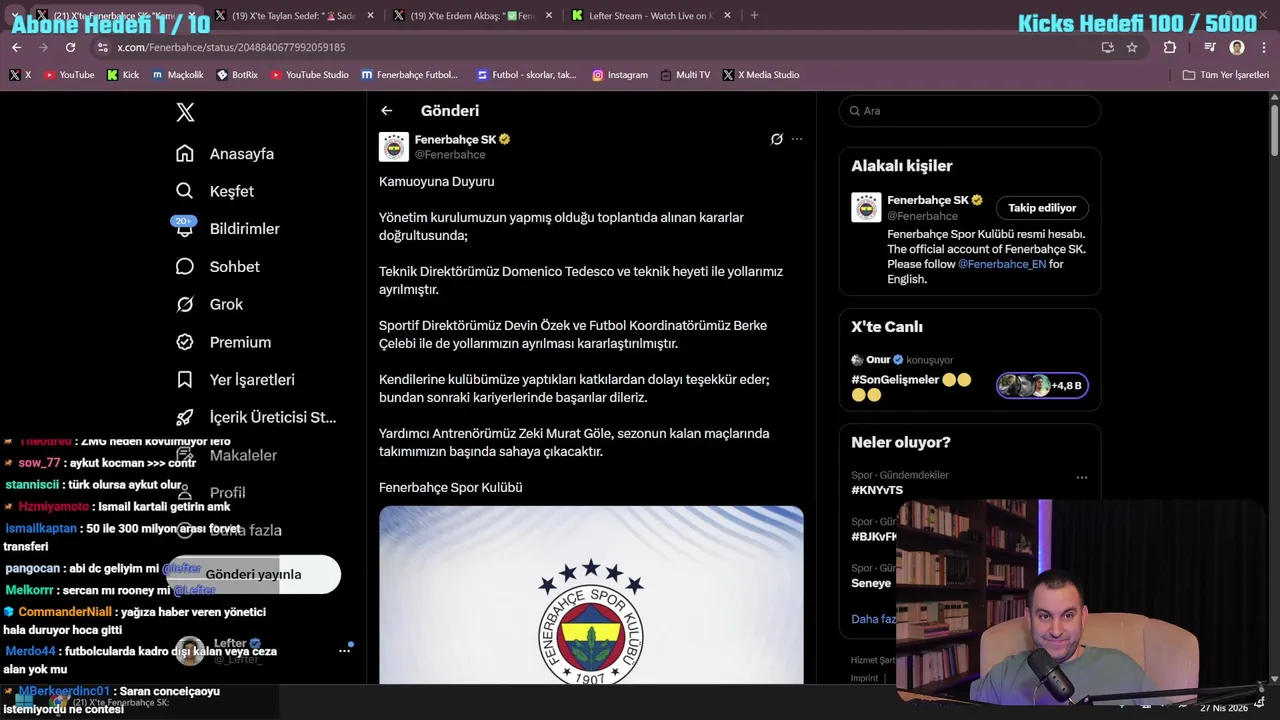Open more options for #KNYvTS trend

tap(1081, 478)
